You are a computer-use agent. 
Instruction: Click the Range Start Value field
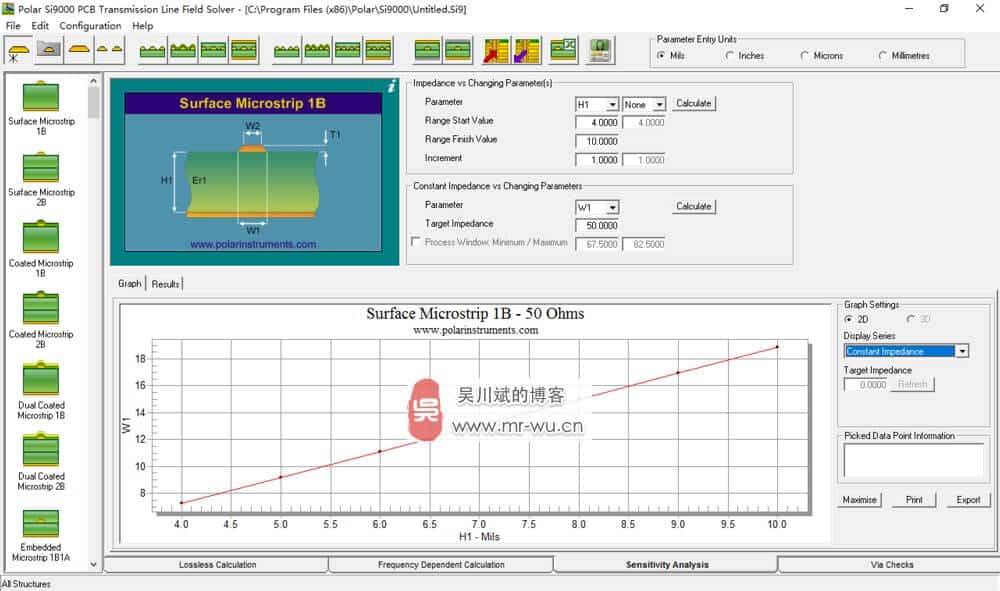[598, 122]
